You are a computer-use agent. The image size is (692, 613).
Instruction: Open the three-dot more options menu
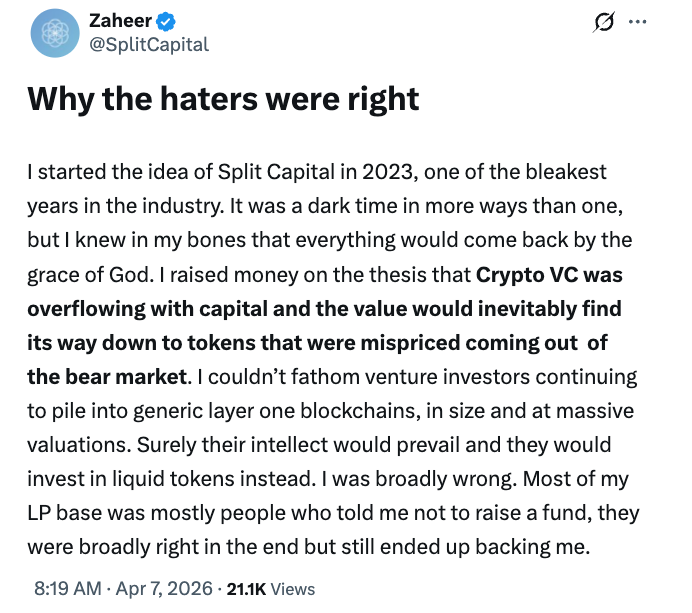click(637, 21)
